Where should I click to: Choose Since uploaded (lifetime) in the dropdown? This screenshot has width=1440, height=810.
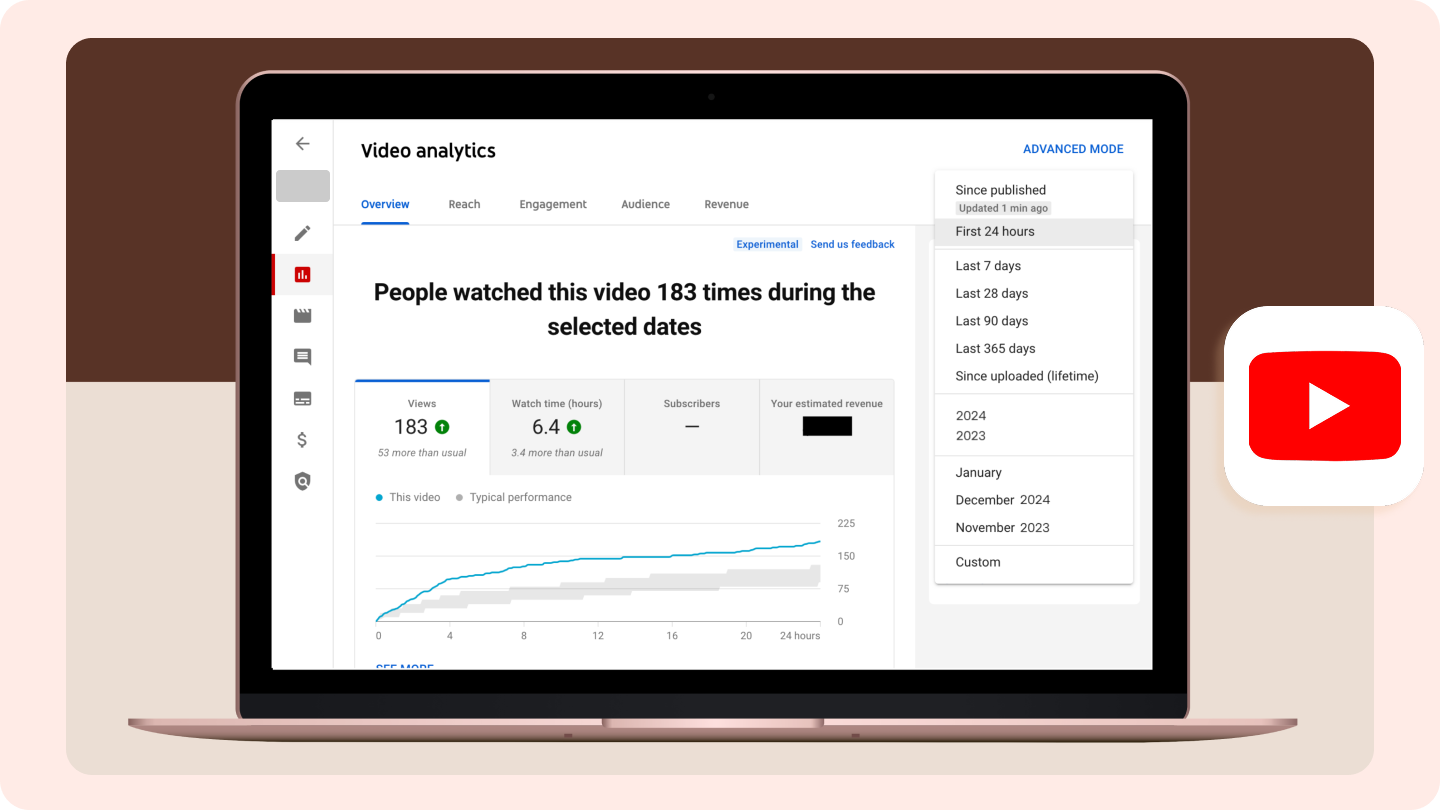click(1027, 375)
